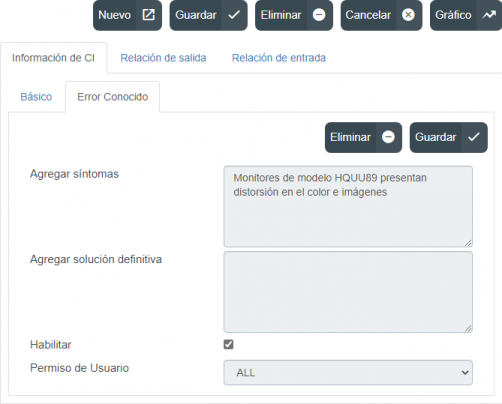The width and height of the screenshot is (502, 404).
Task: Switch to Relación de salida tab
Action: pos(163,58)
